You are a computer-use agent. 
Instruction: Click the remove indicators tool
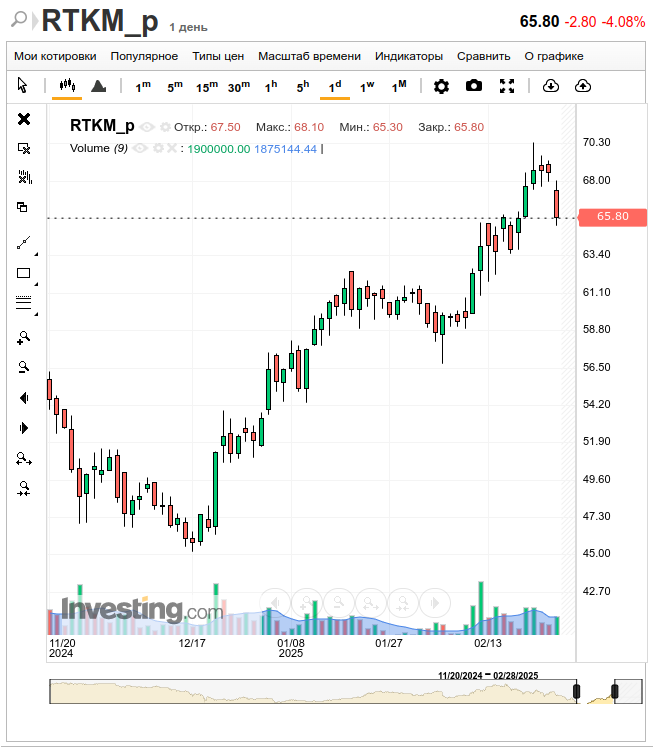pos(24,177)
